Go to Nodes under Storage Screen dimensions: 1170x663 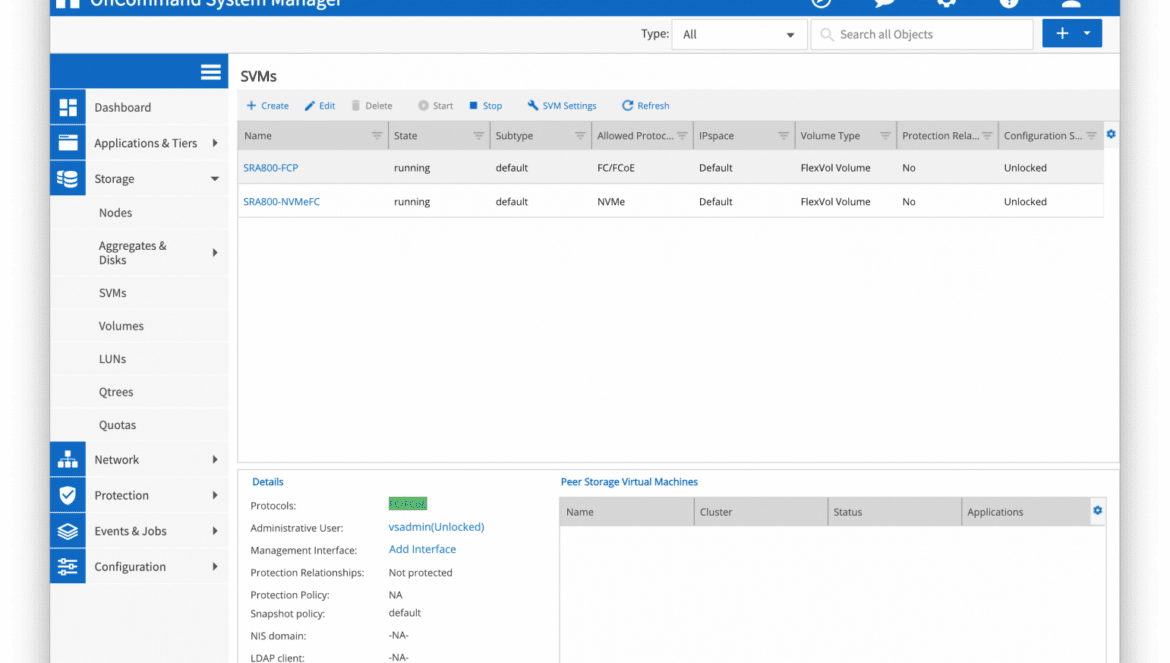[x=116, y=213]
